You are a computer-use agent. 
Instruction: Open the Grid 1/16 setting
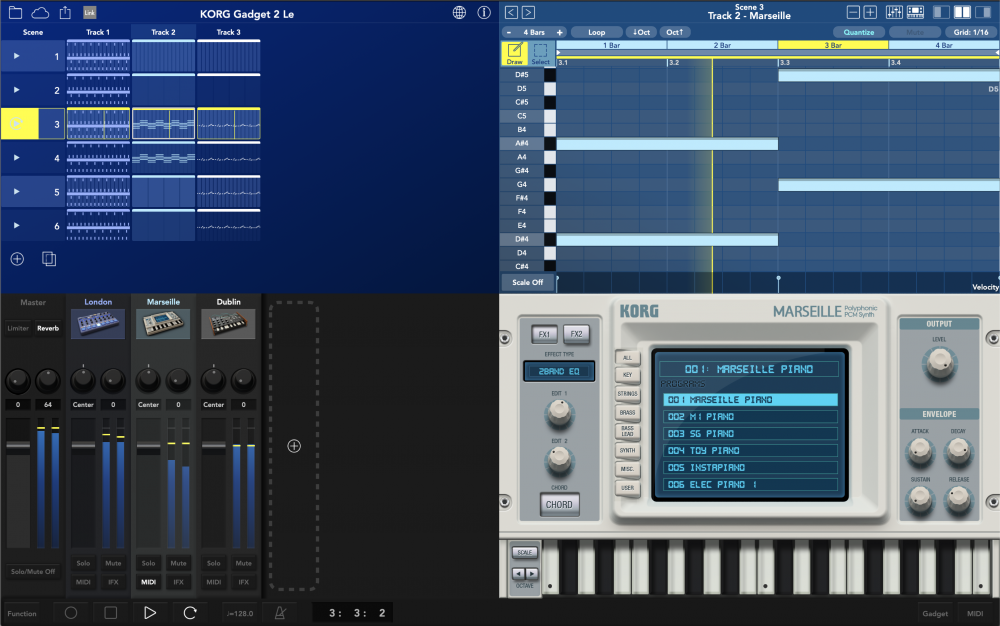point(970,32)
